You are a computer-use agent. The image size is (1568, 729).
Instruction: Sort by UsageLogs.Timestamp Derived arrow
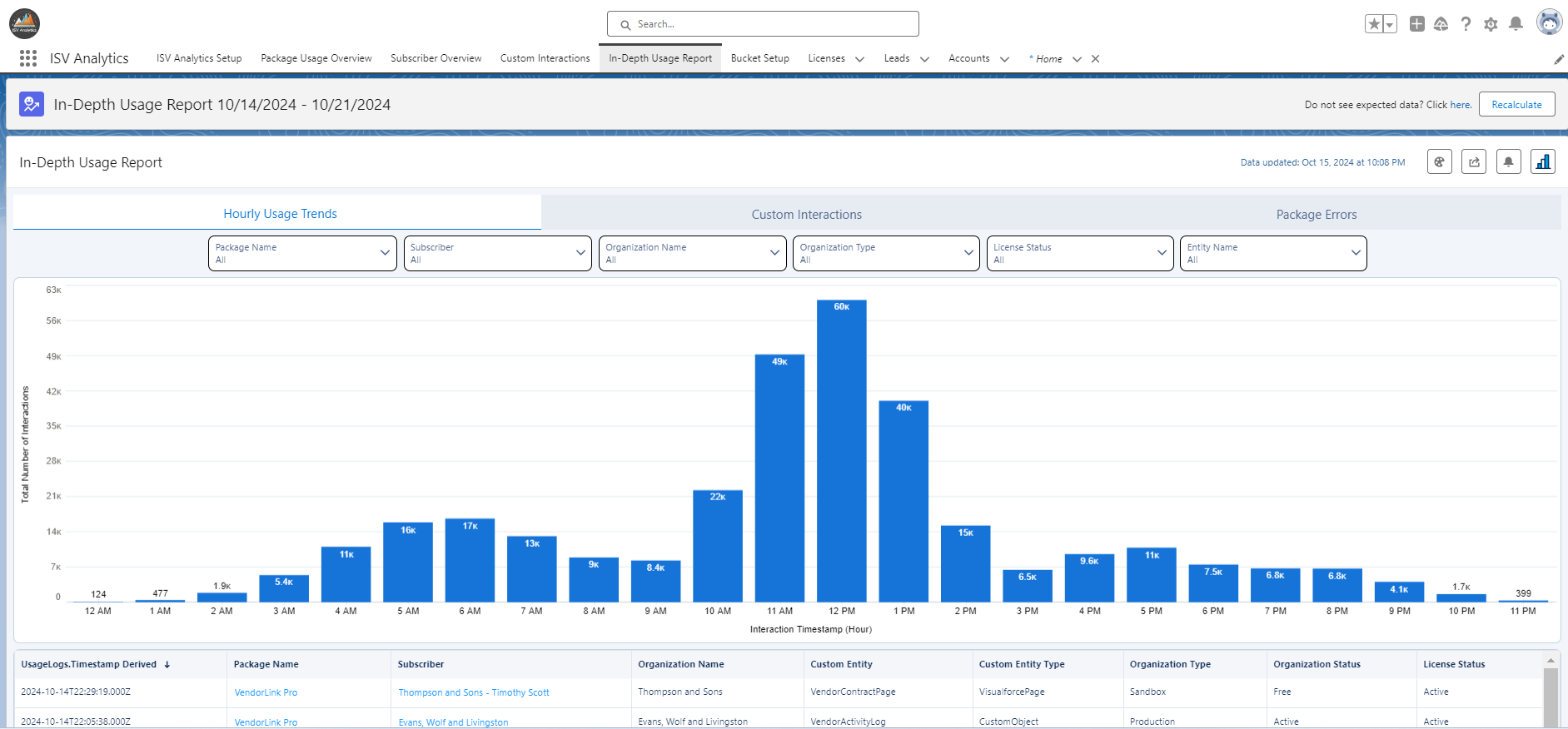click(167, 665)
